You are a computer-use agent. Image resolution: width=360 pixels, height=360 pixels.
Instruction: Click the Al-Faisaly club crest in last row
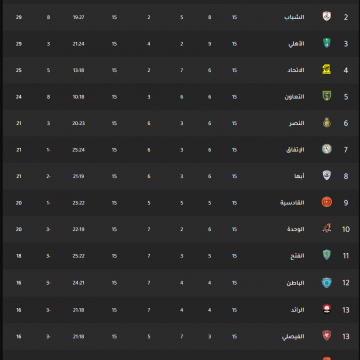pos(327,336)
